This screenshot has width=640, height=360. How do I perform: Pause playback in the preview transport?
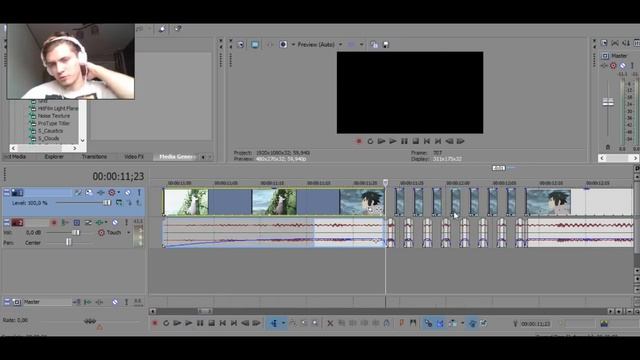404,141
